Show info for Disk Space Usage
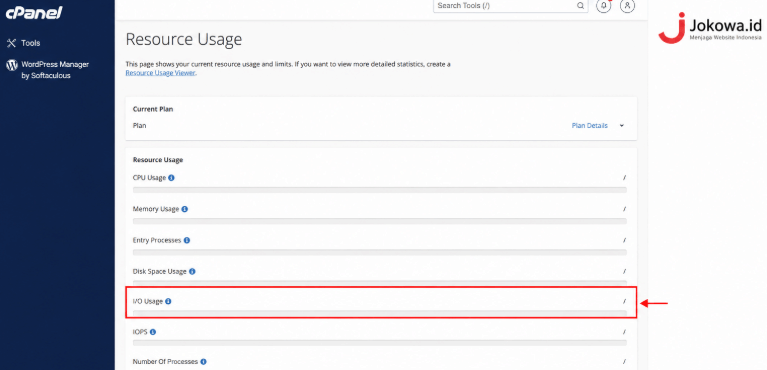The image size is (767, 370). point(192,271)
